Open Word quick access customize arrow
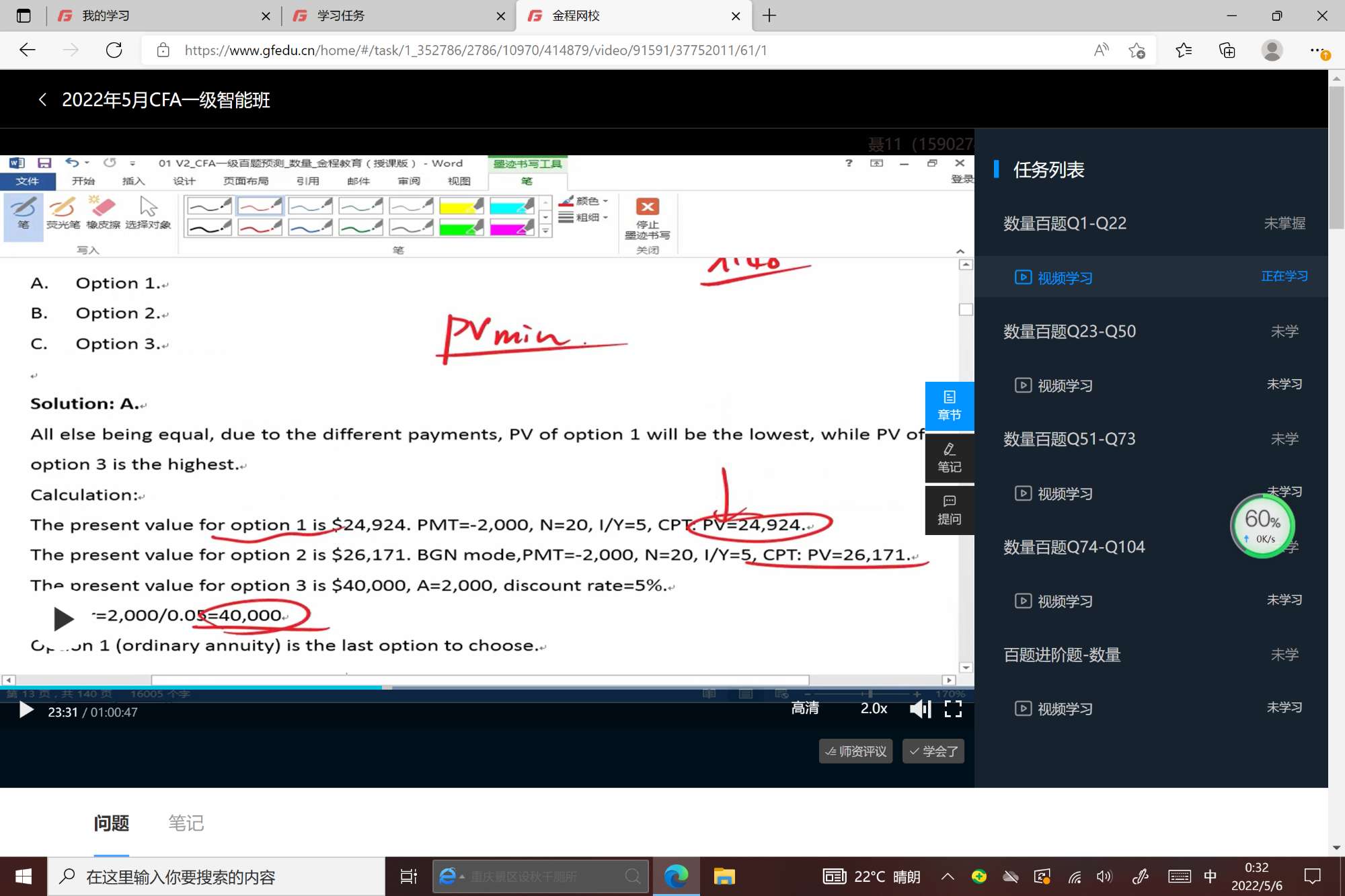 pos(132,163)
